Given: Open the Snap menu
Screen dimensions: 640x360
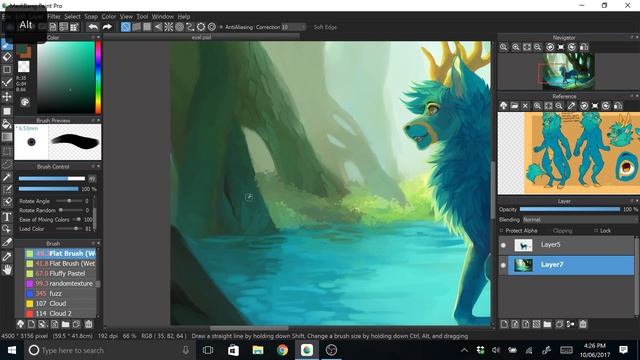Looking at the screenshot, I should (91, 16).
